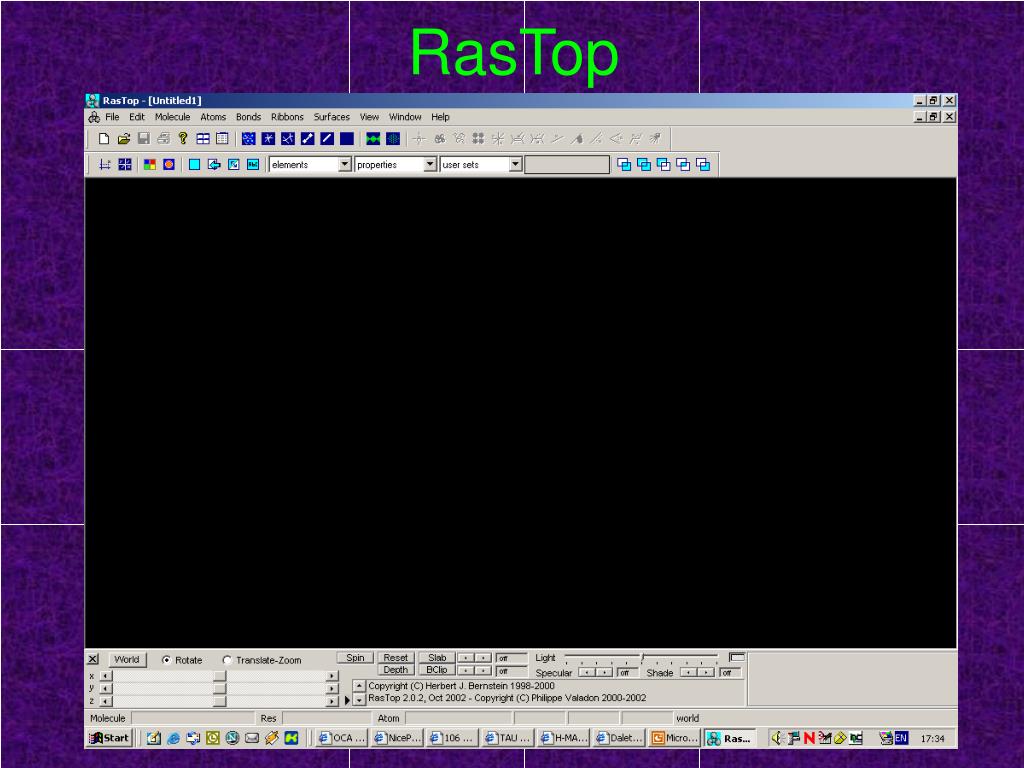The width and height of the screenshot is (1024, 768).
Task: Click the orange sphere color icon
Action: coord(169,165)
